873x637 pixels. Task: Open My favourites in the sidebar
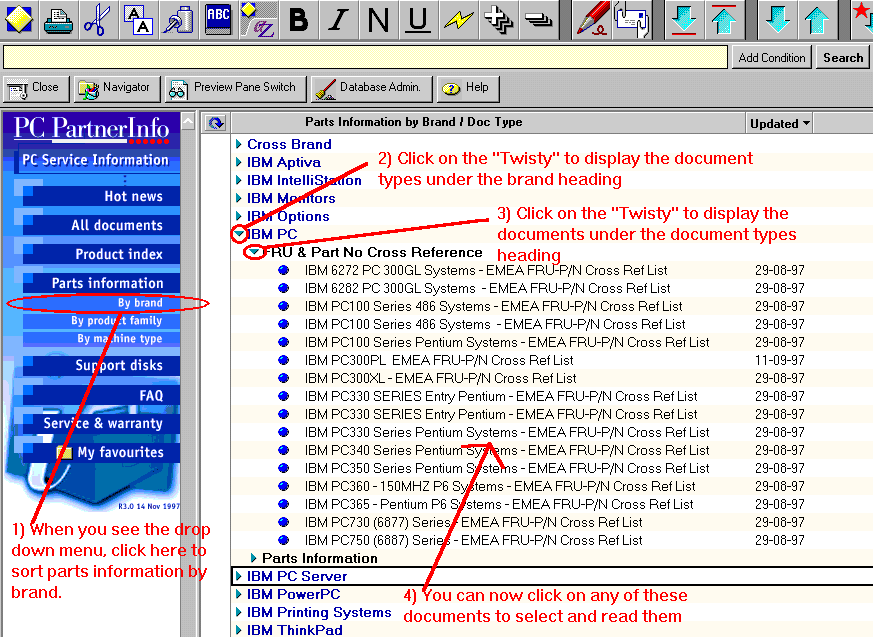[120, 452]
